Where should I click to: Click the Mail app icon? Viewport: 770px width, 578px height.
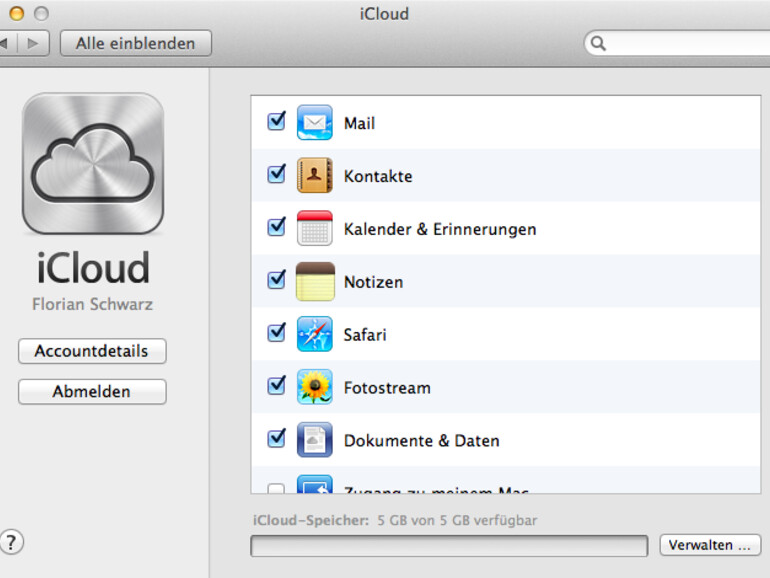point(314,122)
